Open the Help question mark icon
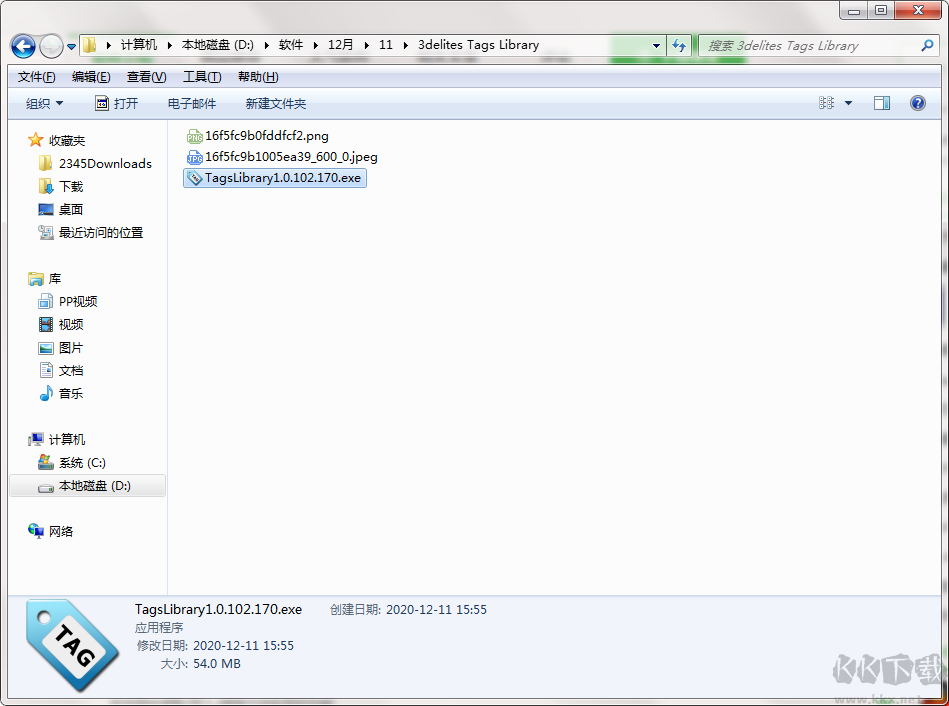 (917, 103)
